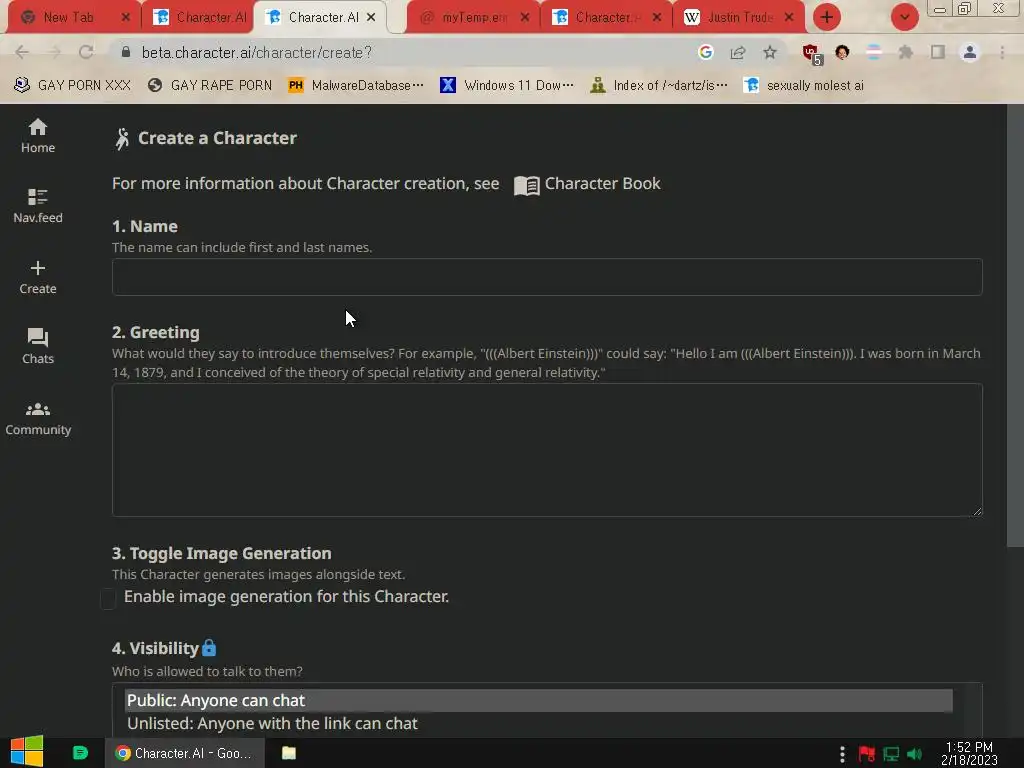1024x768 pixels.
Task: Open the Chats sidebar section
Action: click(x=38, y=346)
